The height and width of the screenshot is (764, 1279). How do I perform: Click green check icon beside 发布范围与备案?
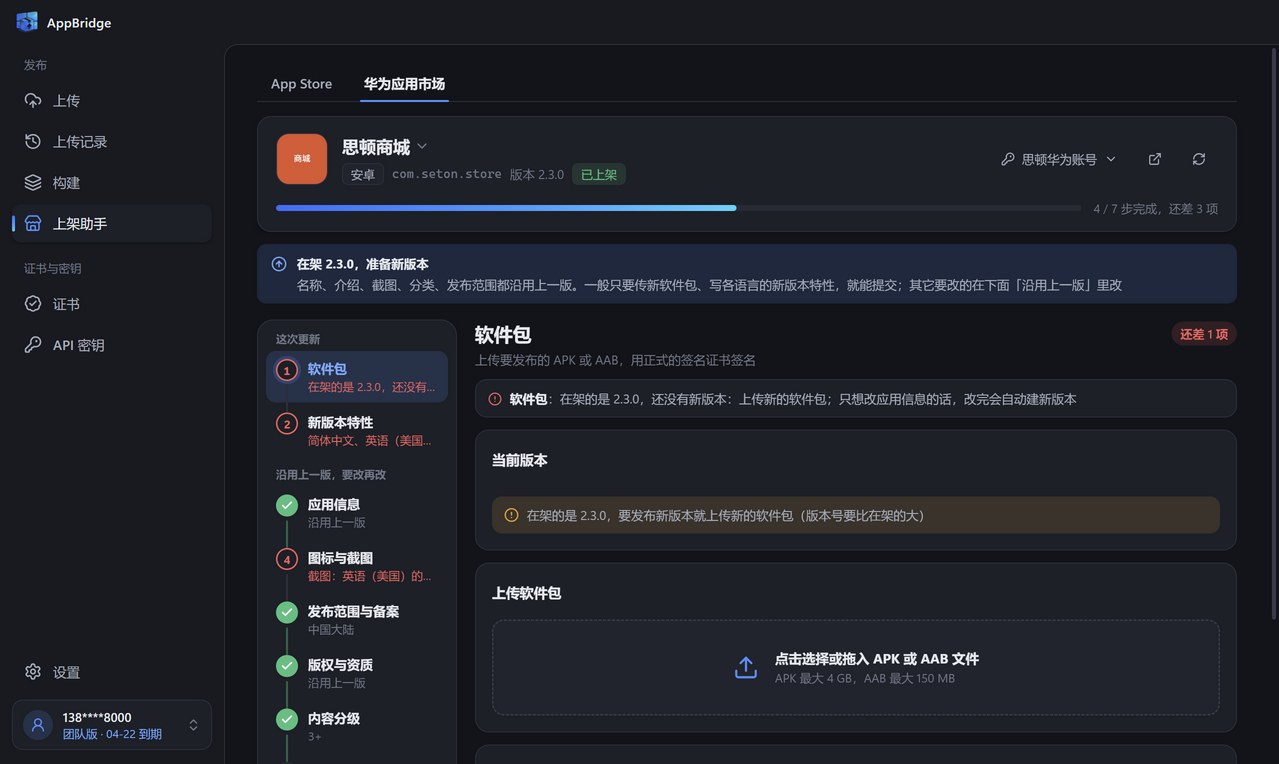click(x=287, y=612)
